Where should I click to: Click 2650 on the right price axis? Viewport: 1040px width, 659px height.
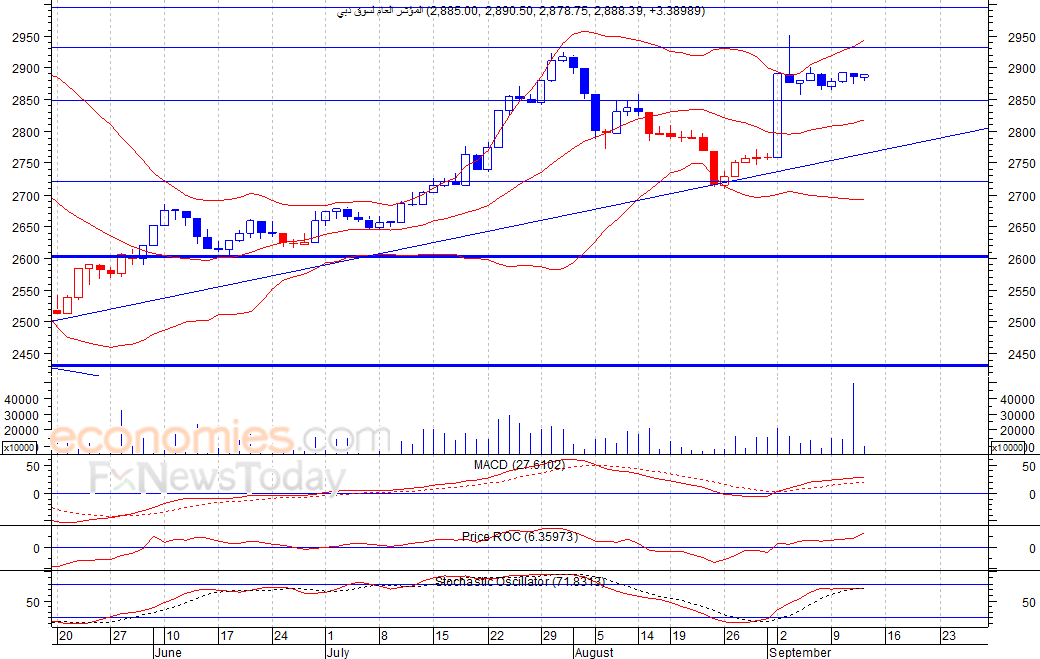(1021, 227)
